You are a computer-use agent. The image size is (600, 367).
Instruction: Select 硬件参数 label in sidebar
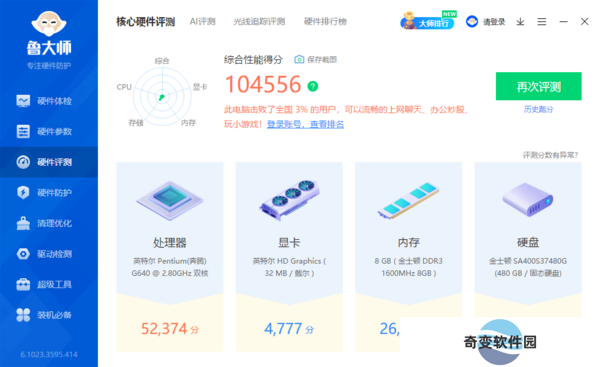(54, 132)
